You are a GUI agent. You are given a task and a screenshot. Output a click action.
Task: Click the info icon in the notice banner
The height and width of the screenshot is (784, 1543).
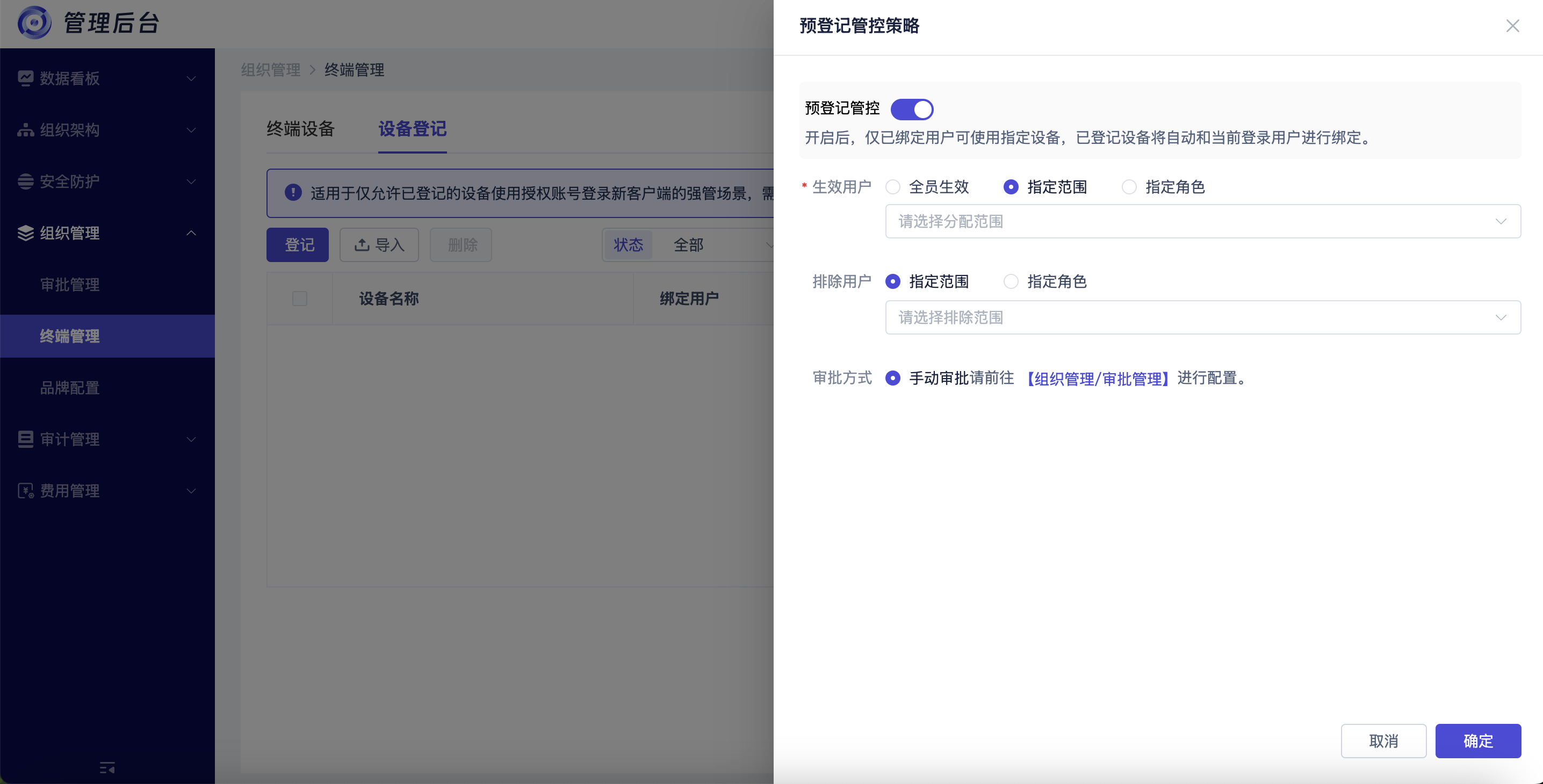pos(293,193)
